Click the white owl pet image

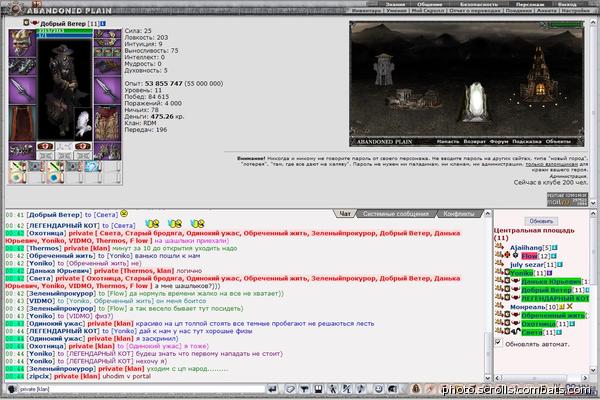[x=82, y=124]
